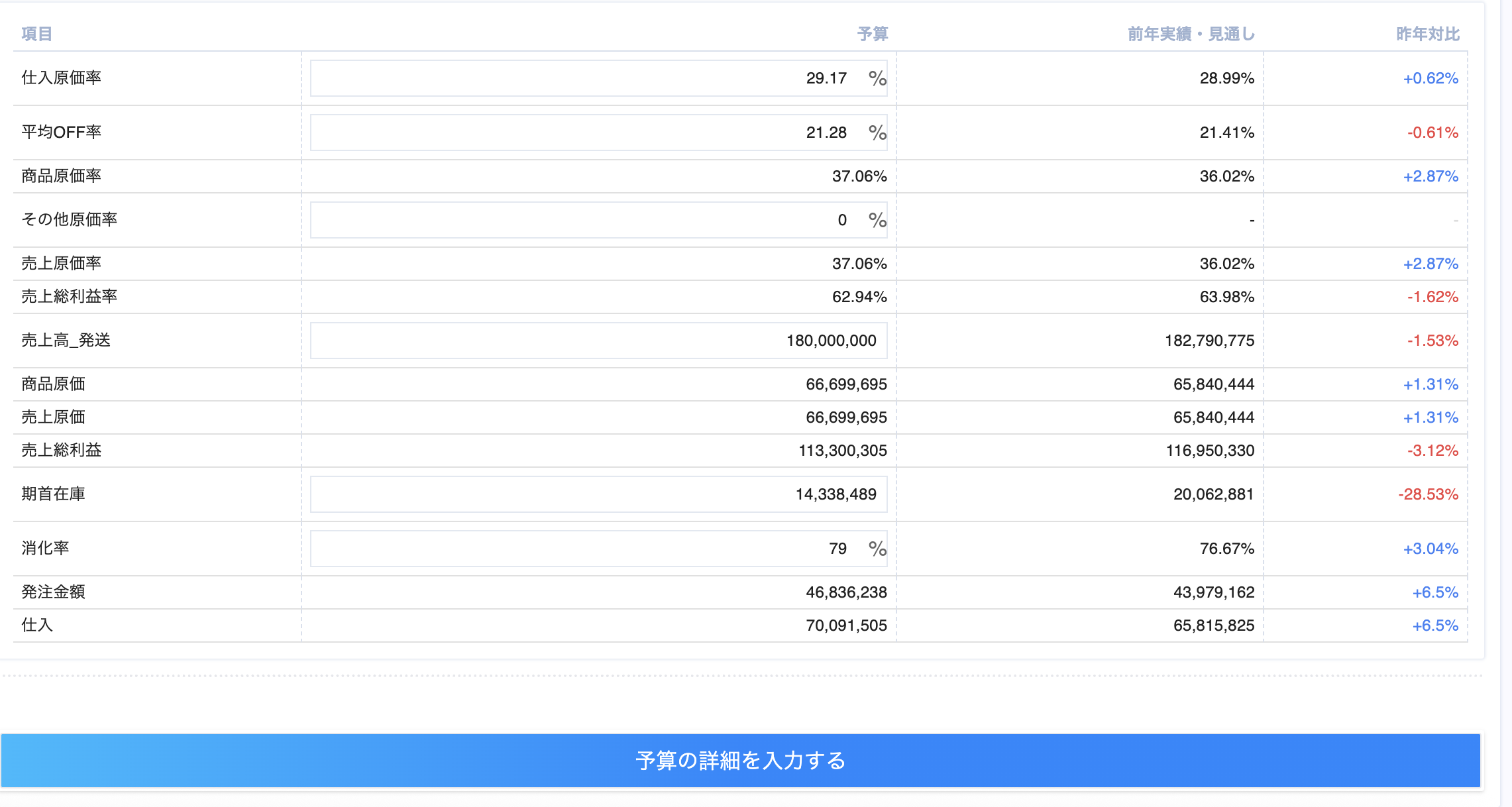This screenshot has height=807, width=1512.
Task: Click the 項目 column header
Action: [x=36, y=34]
